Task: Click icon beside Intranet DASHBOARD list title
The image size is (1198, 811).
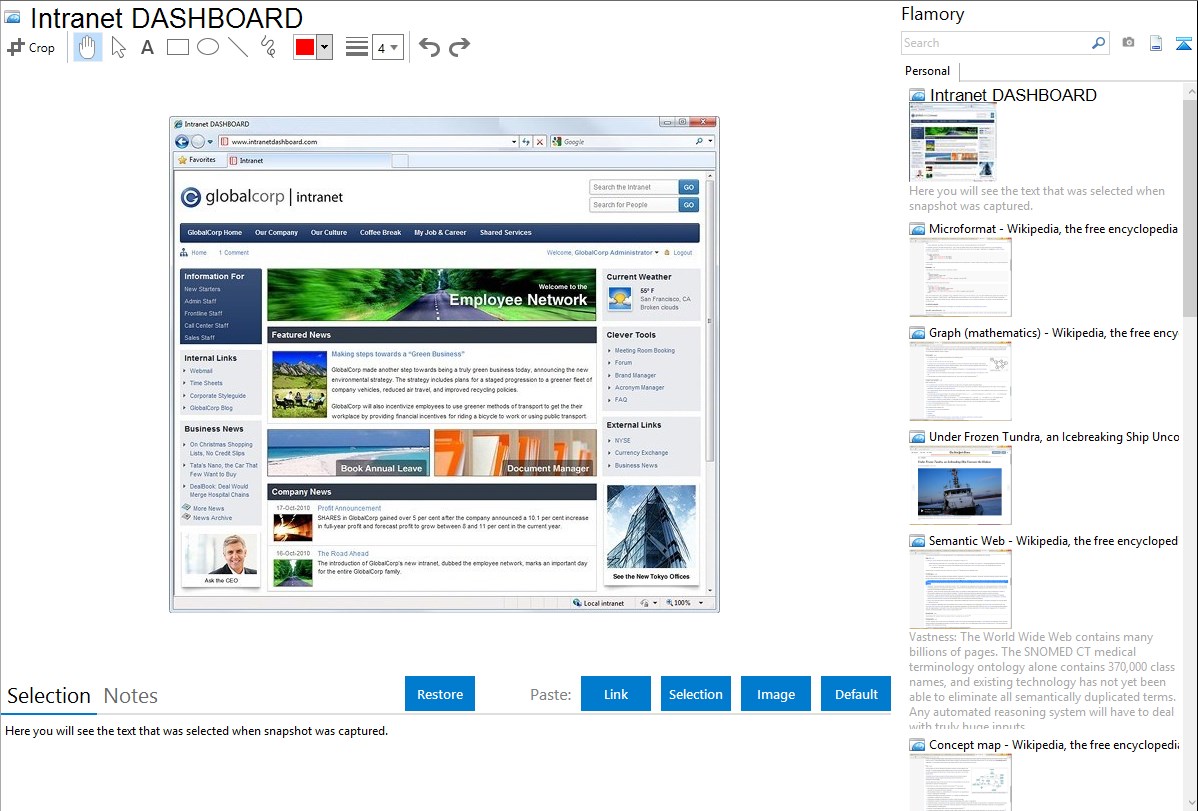Action: tap(917, 96)
